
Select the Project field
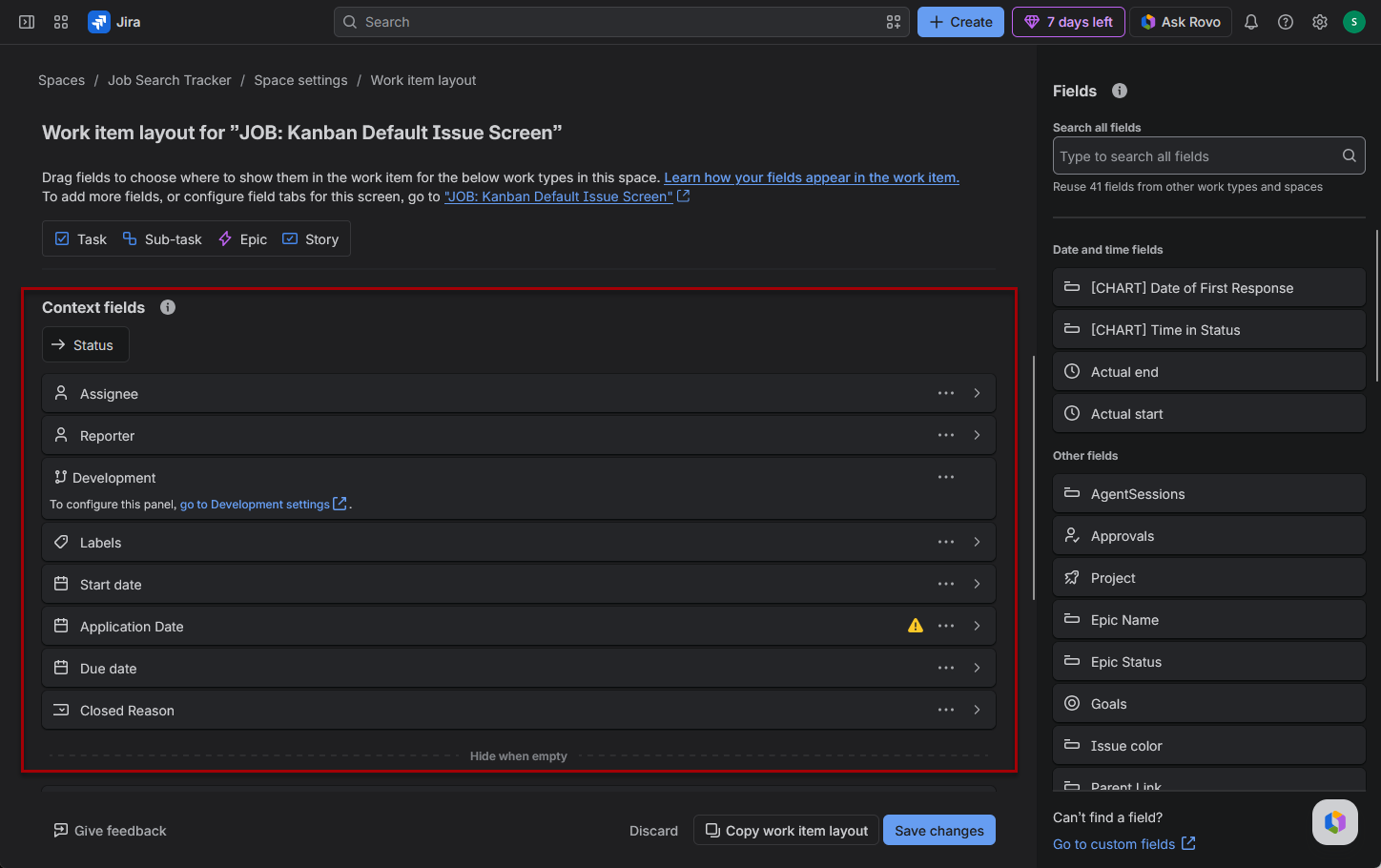click(1208, 577)
